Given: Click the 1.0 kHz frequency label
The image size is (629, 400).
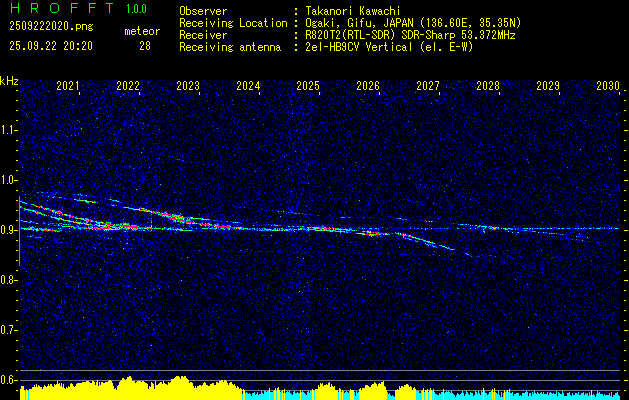Looking at the screenshot, I should (x=9, y=180).
